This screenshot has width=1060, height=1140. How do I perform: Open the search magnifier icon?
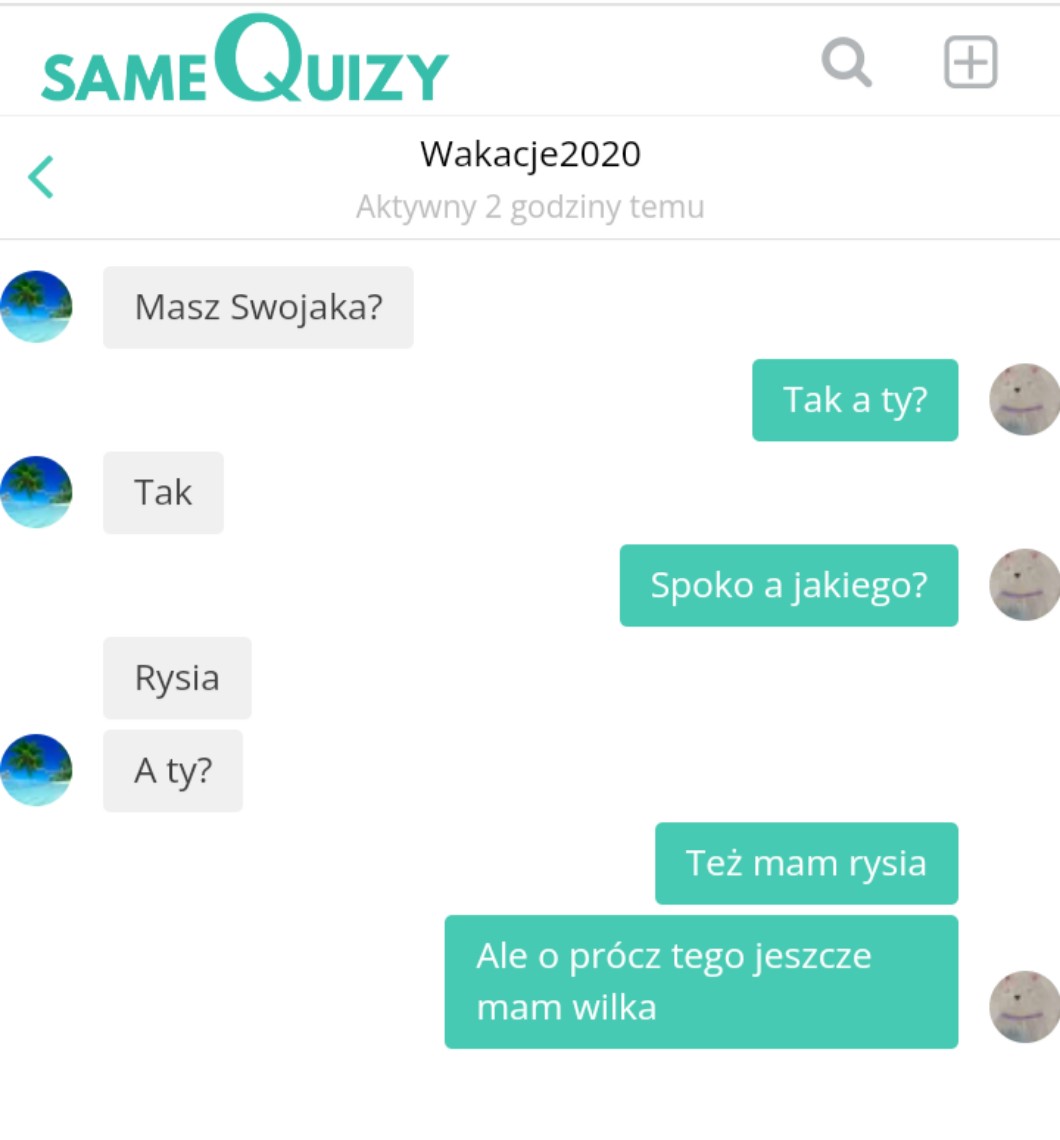847,63
